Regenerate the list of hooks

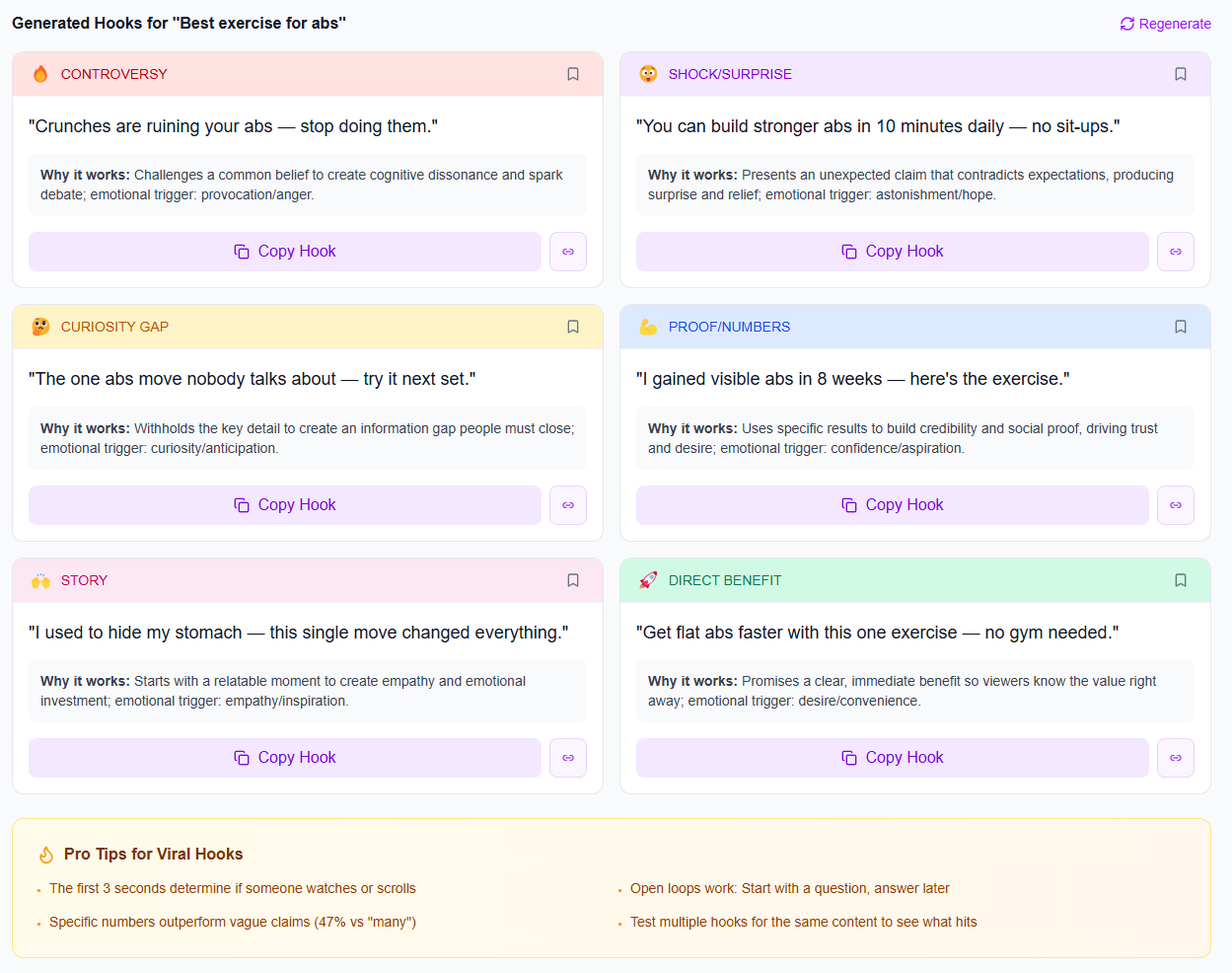point(1165,24)
